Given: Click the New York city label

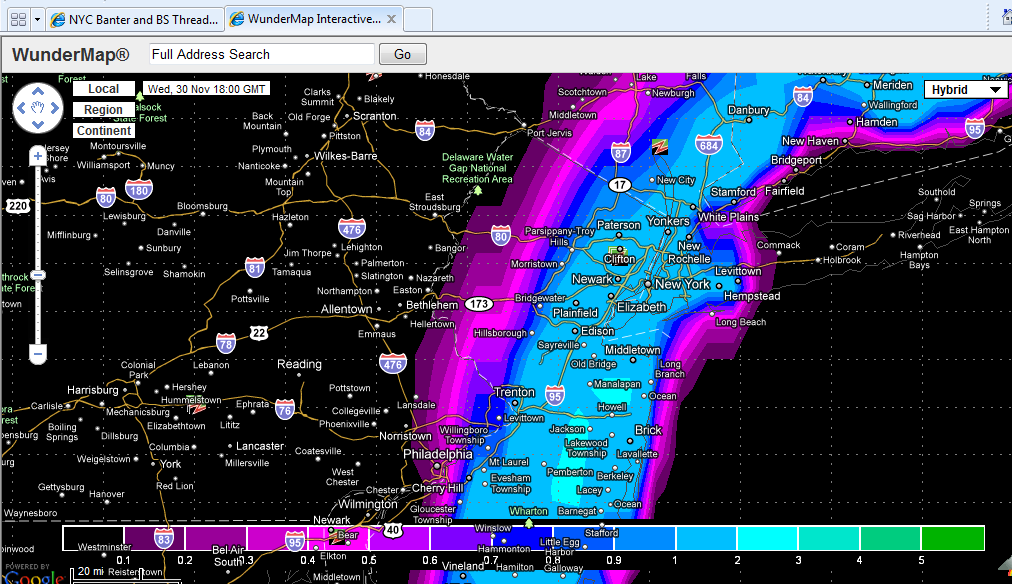Looking at the screenshot, I should tap(682, 284).
